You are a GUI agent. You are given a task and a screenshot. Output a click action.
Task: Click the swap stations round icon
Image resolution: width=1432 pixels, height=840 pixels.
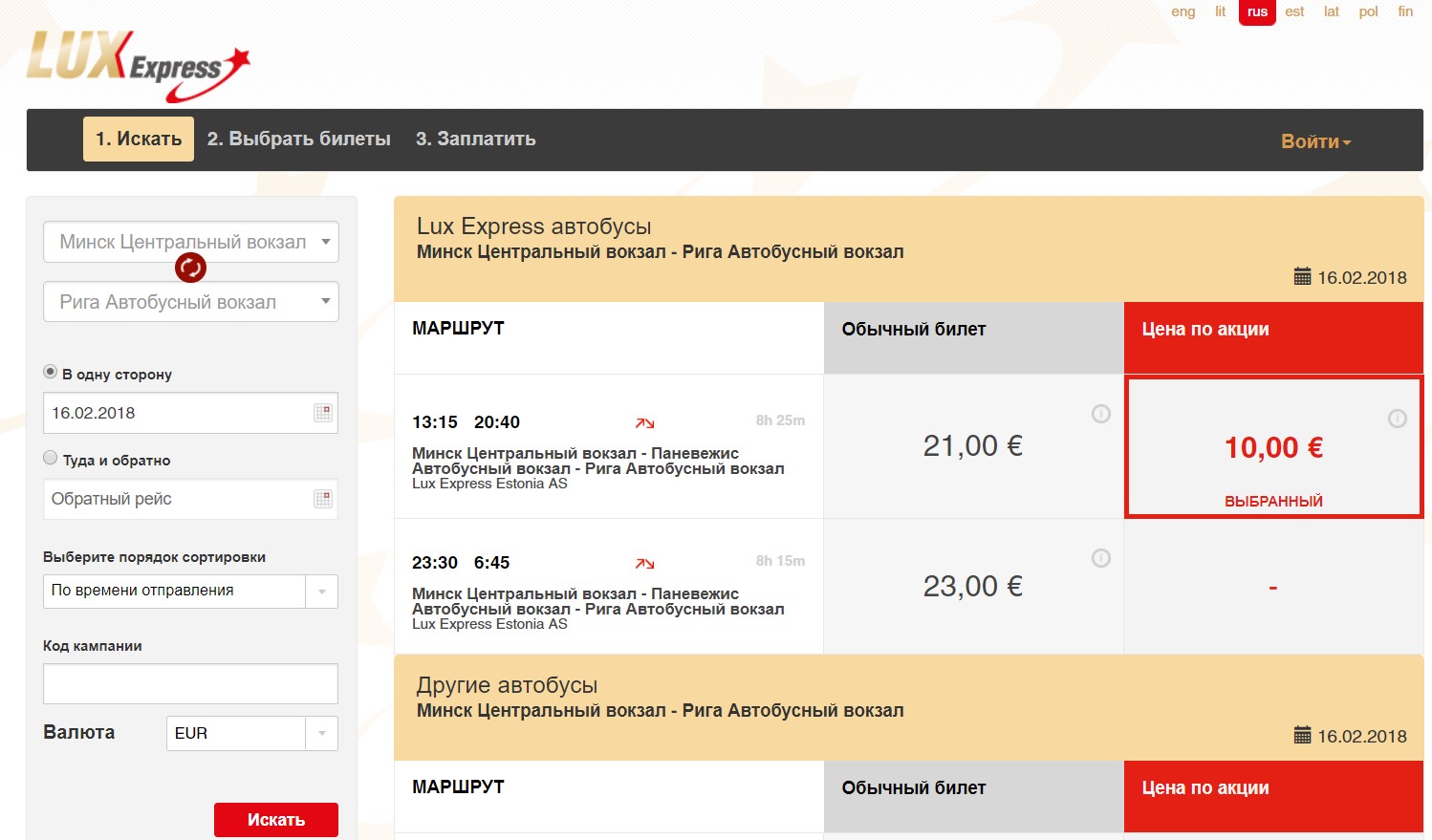point(190,268)
